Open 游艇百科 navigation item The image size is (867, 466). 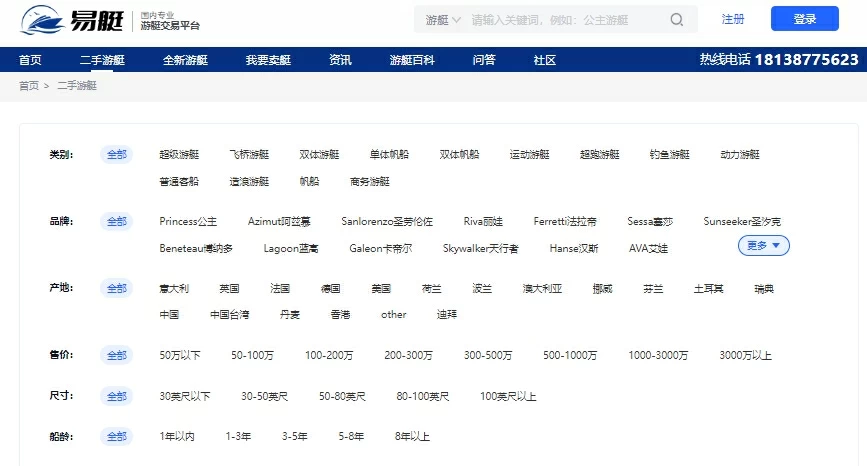pyautogui.click(x=412, y=60)
